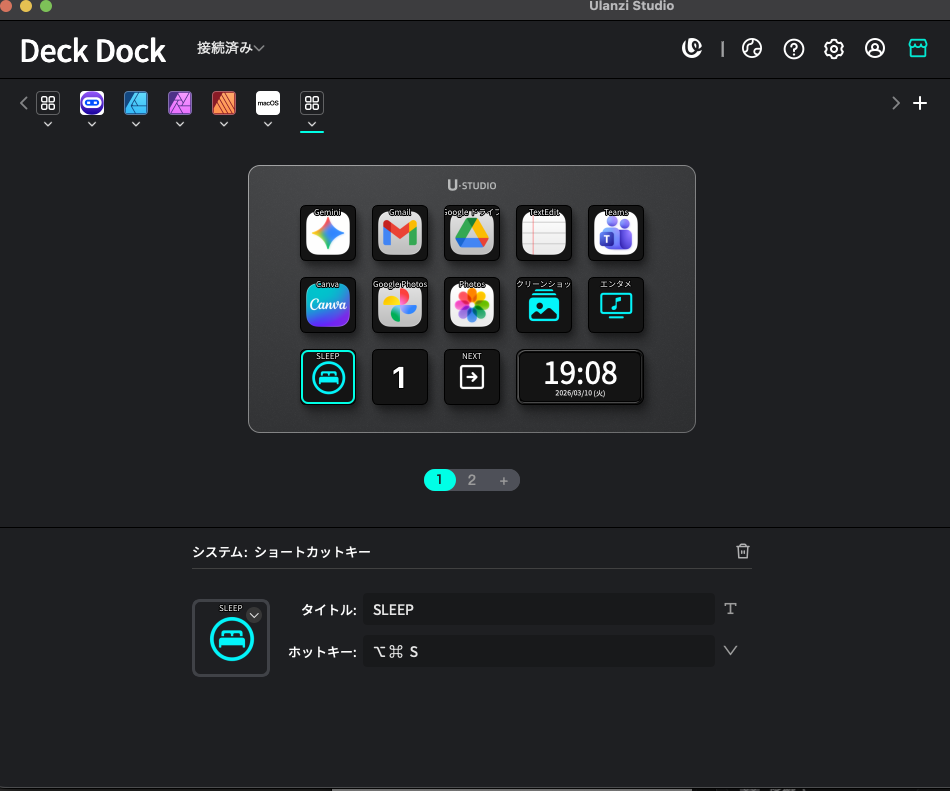
Task: Add a new page with the plus button
Action: 504,480
